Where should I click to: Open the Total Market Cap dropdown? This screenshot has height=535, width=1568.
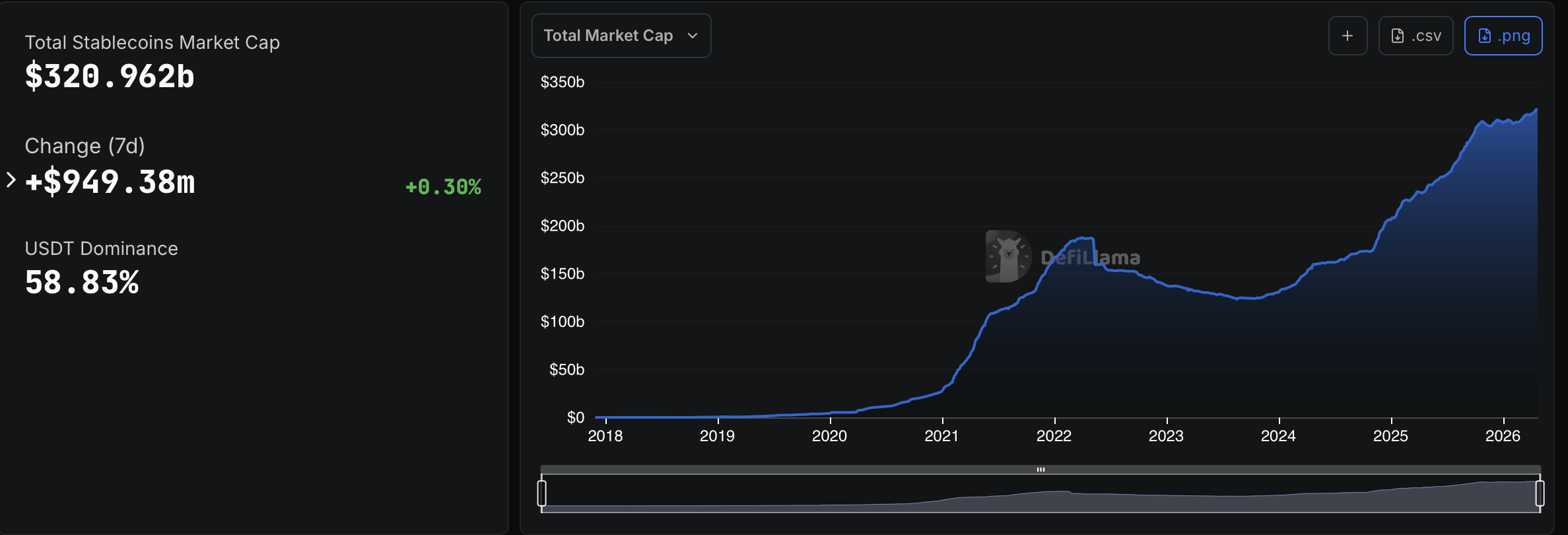pyautogui.click(x=621, y=36)
